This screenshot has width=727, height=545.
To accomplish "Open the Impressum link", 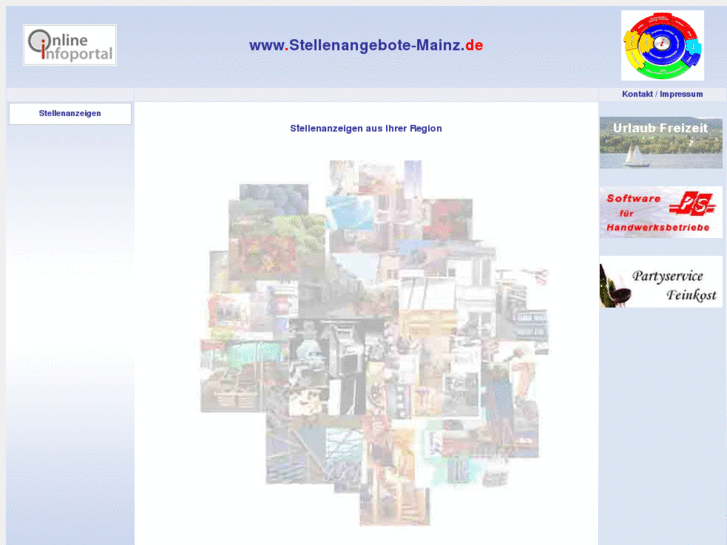I will (681, 94).
